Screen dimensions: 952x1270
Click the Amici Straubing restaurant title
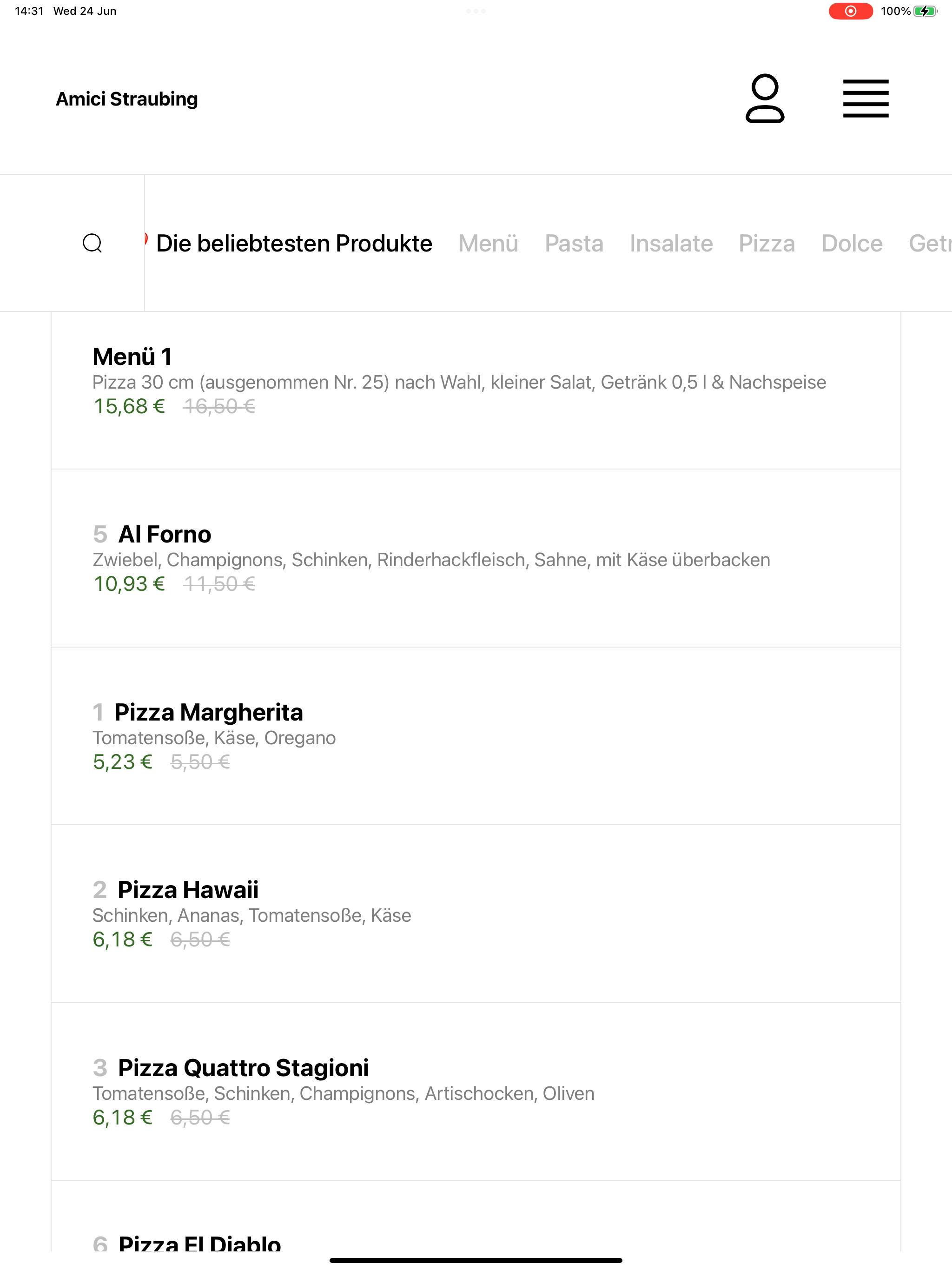[127, 99]
